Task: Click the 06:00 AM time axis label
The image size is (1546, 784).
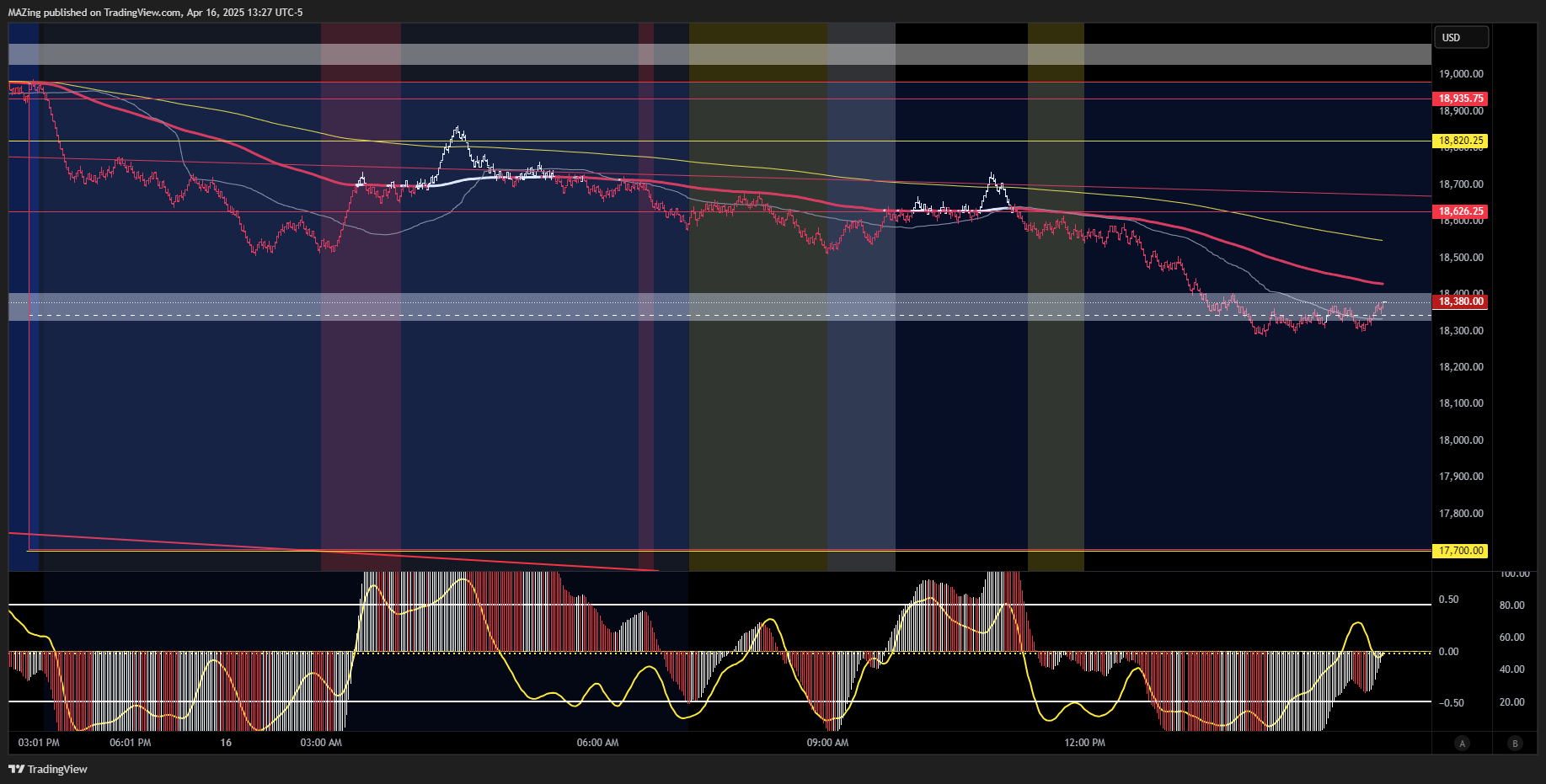Action: pyautogui.click(x=597, y=743)
